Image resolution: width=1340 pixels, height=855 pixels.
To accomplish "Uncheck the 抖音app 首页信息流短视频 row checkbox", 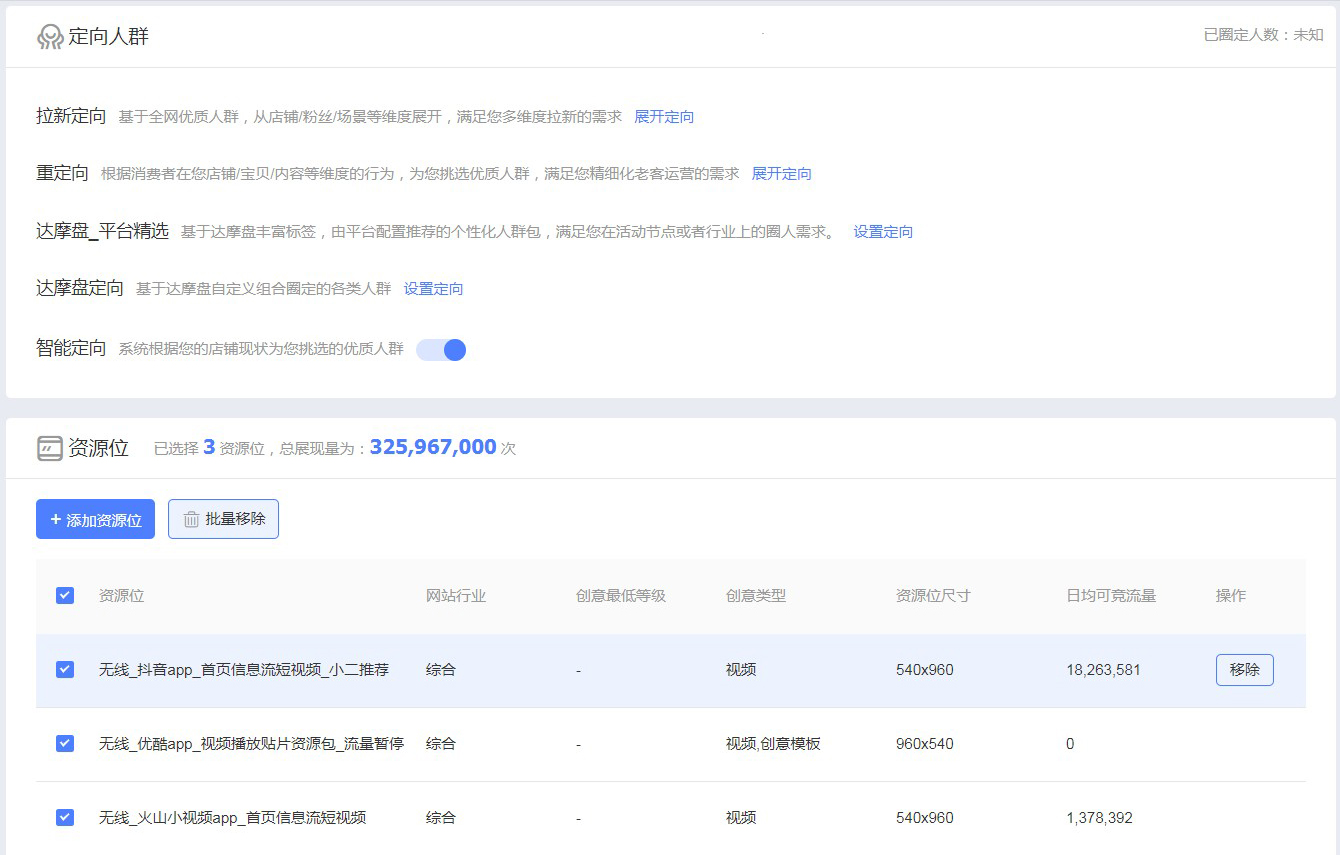I will (x=65, y=669).
